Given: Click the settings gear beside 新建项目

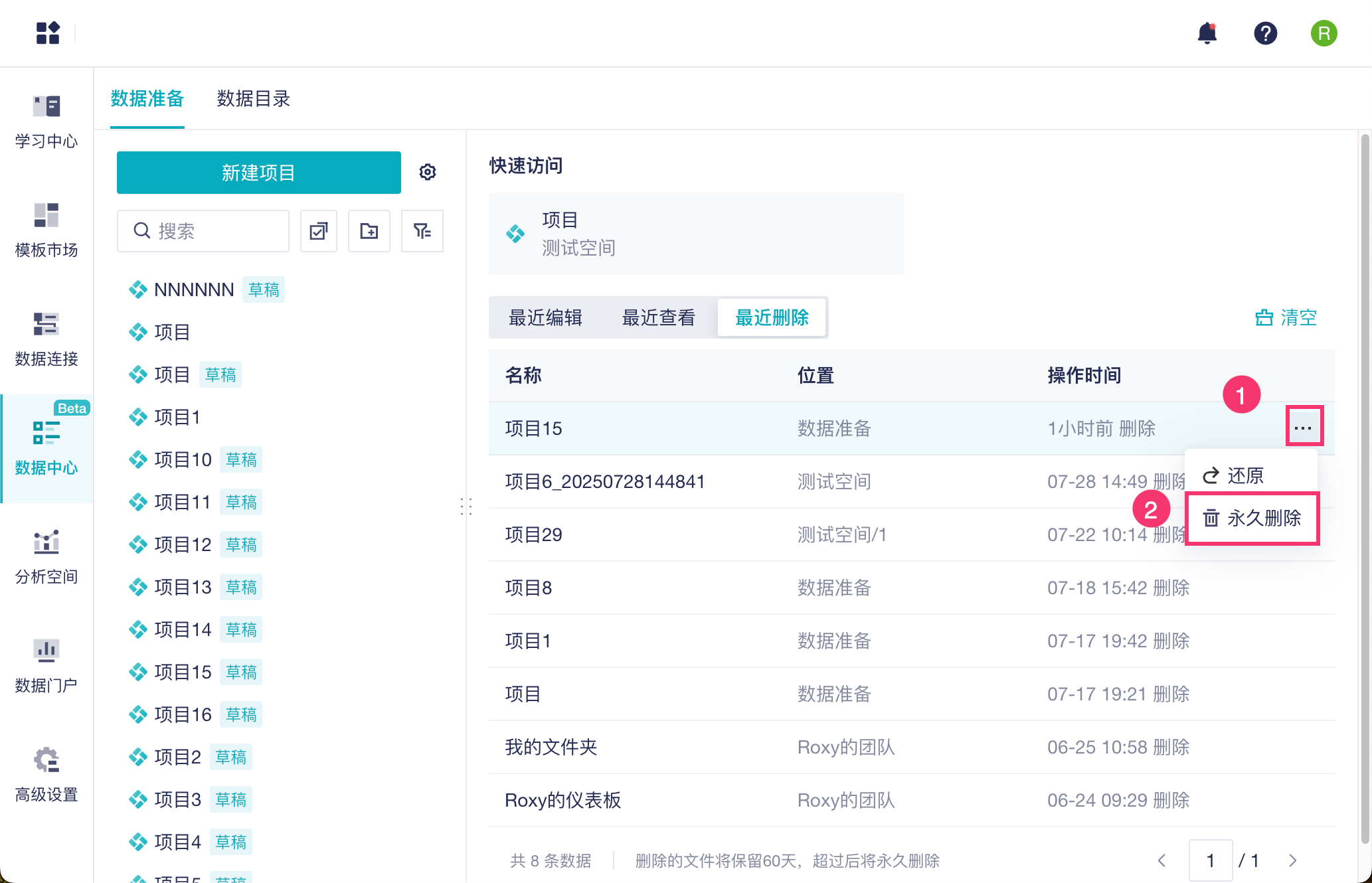Looking at the screenshot, I should pos(428,173).
